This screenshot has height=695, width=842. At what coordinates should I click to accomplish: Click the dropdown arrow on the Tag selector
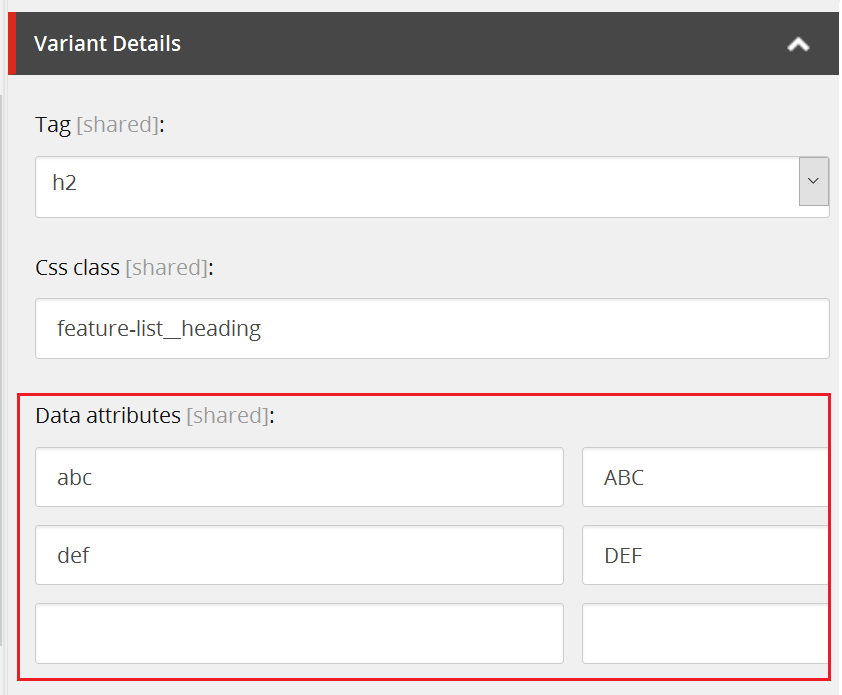(x=814, y=181)
